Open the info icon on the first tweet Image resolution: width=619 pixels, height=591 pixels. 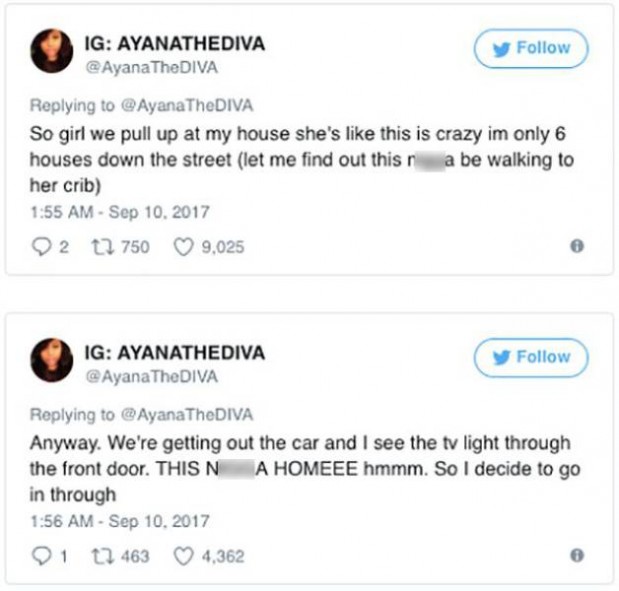click(577, 246)
